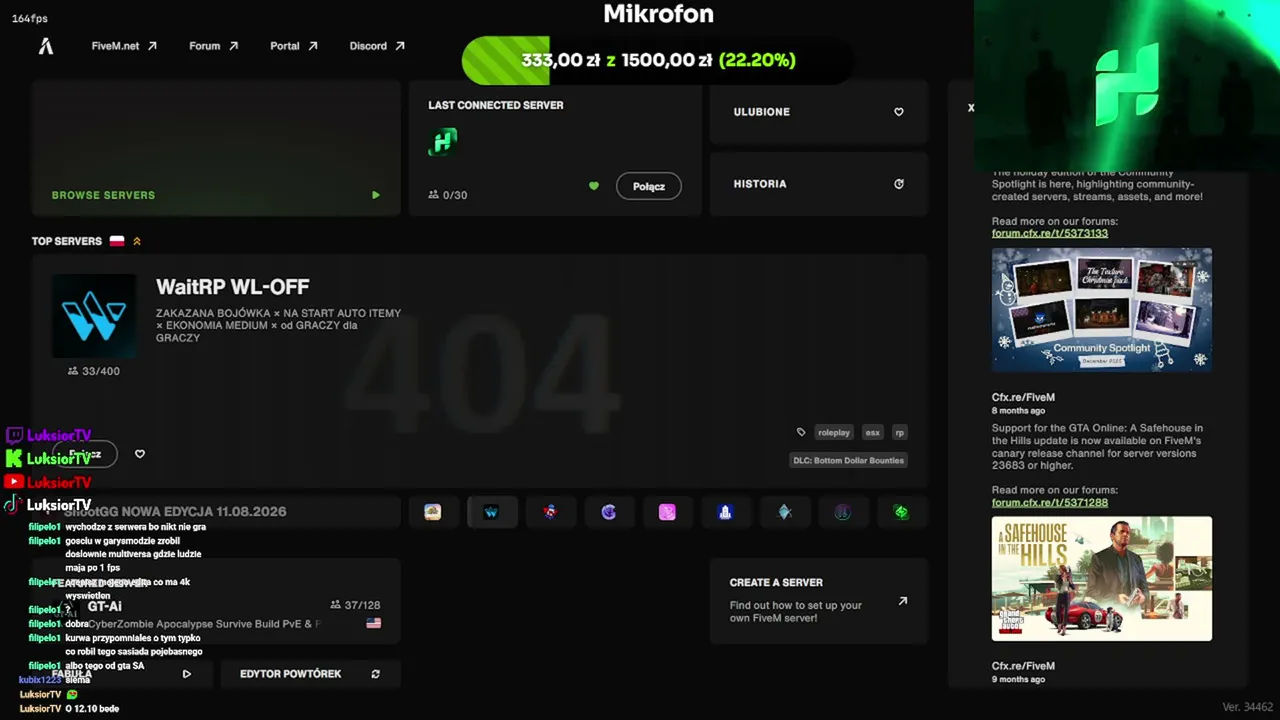This screenshot has height=720, width=1280.
Task: Close the news side panel with X
Action: [x=971, y=107]
